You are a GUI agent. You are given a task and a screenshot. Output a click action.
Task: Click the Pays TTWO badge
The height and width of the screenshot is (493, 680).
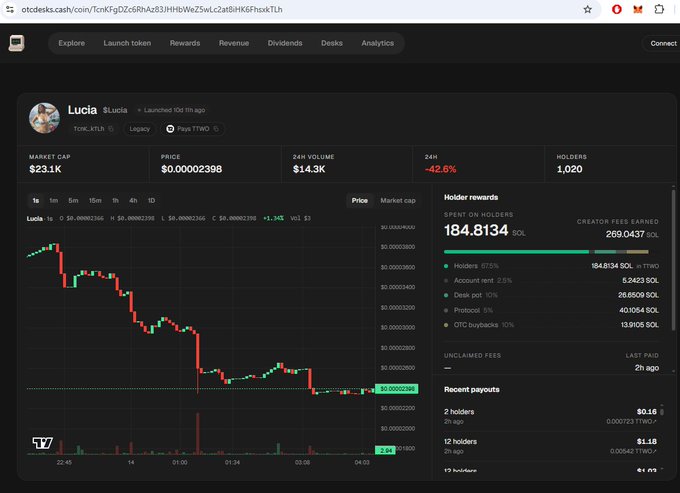coord(193,129)
